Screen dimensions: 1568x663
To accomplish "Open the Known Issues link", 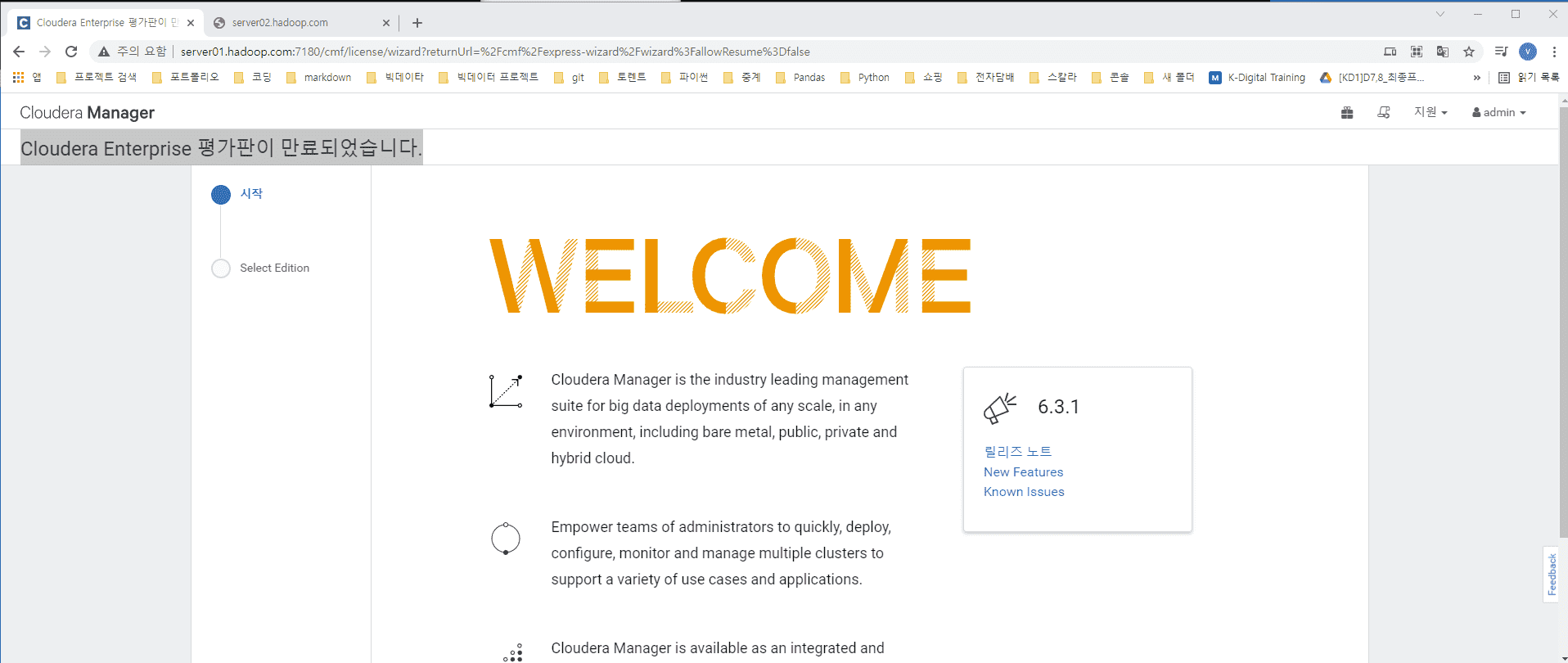I will (x=1024, y=492).
